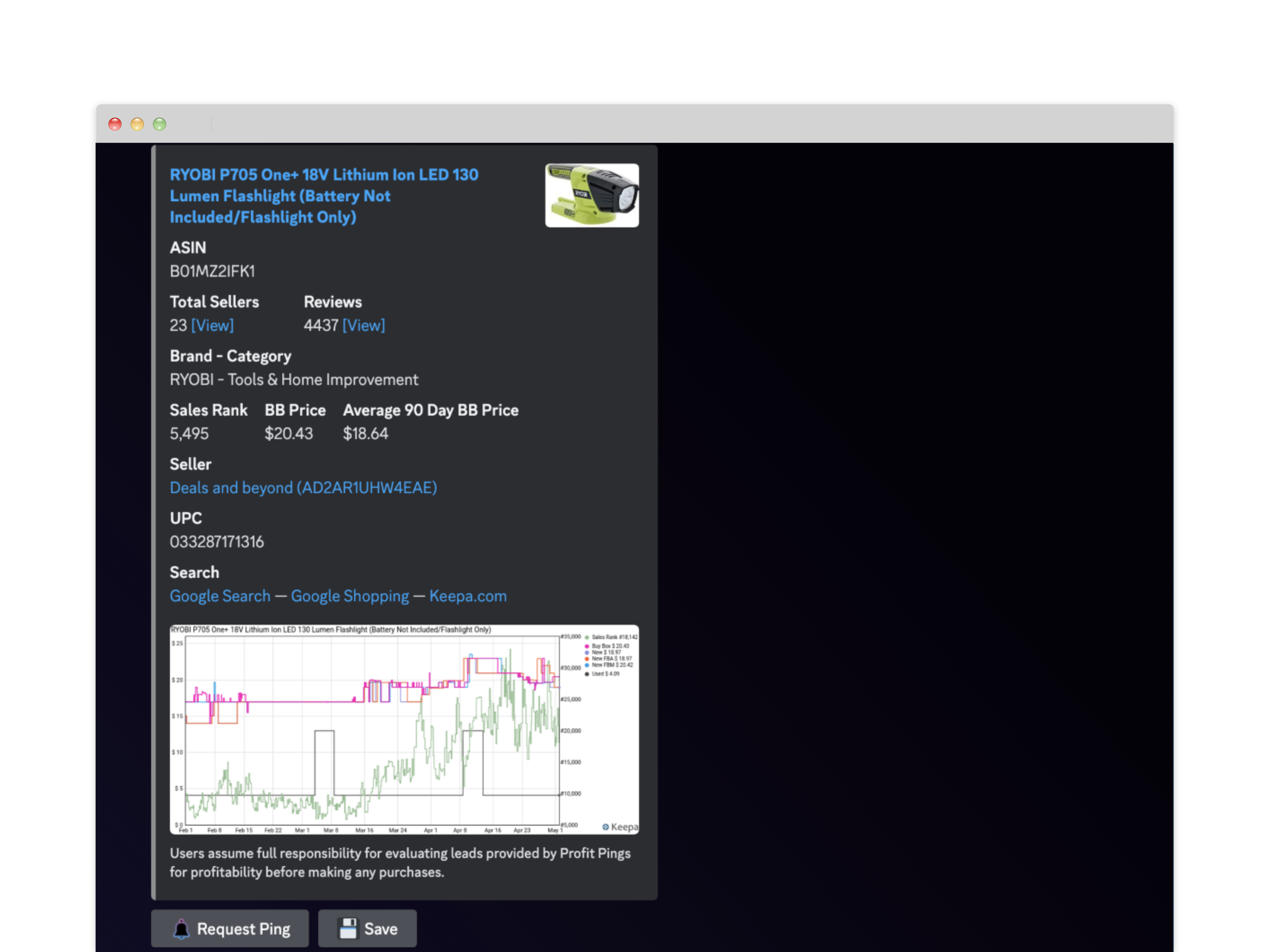View the total sellers list
This screenshot has width=1270, height=952.
pos(212,325)
